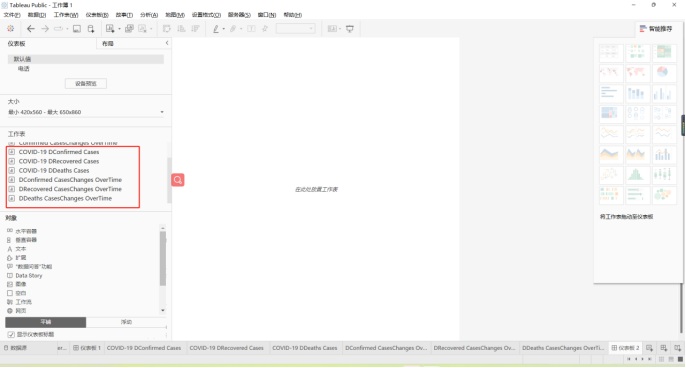The image size is (686, 368).
Task: Open the dashboard size dropdown
Action: 86,112
